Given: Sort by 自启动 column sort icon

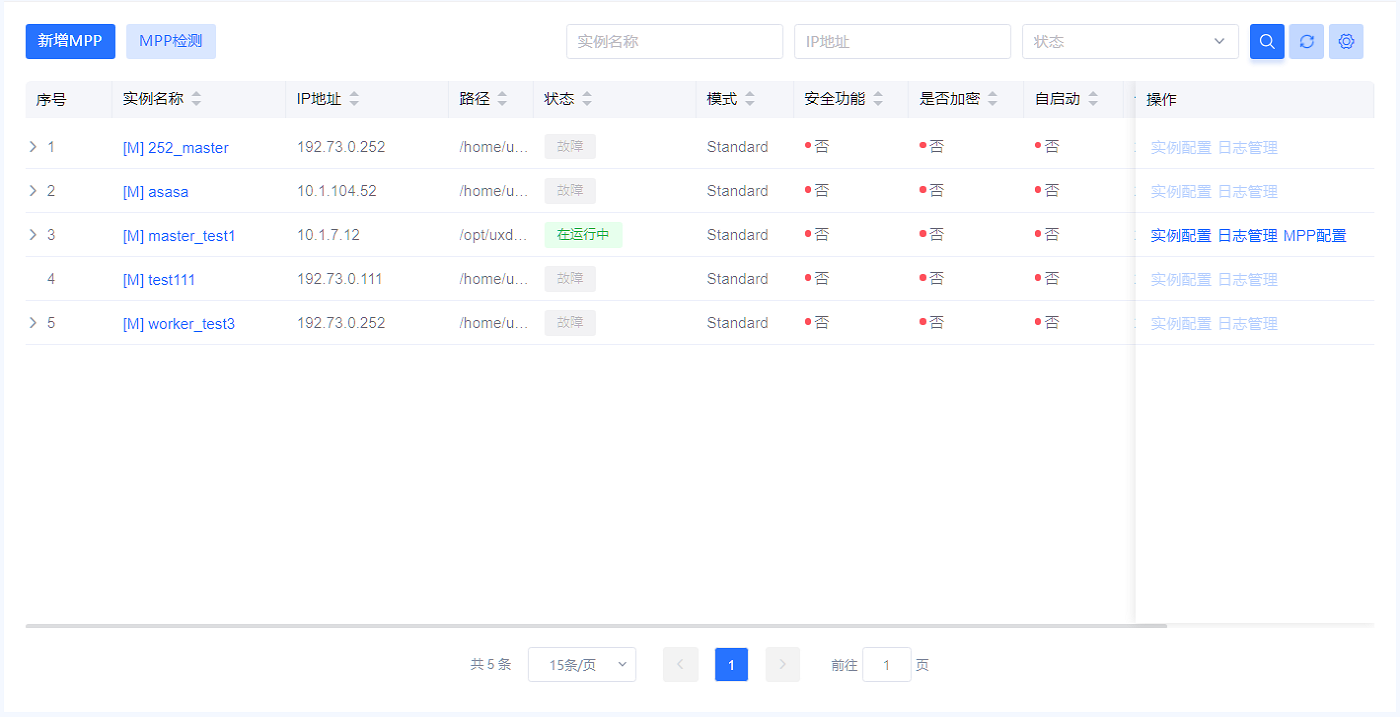Looking at the screenshot, I should pyautogui.click(x=1093, y=99).
